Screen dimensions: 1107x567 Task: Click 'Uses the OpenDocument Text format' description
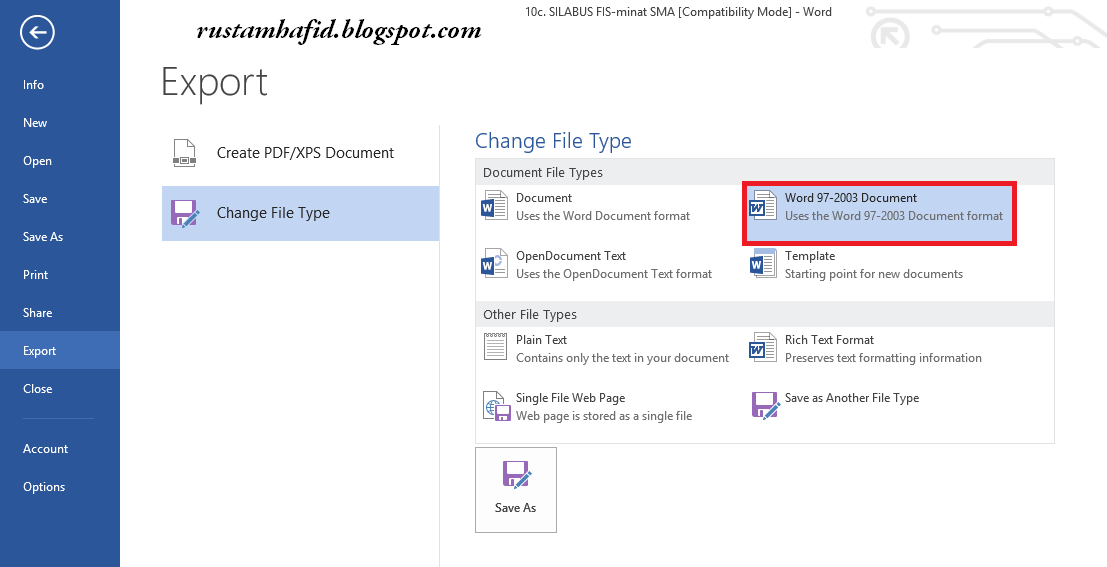tap(614, 274)
